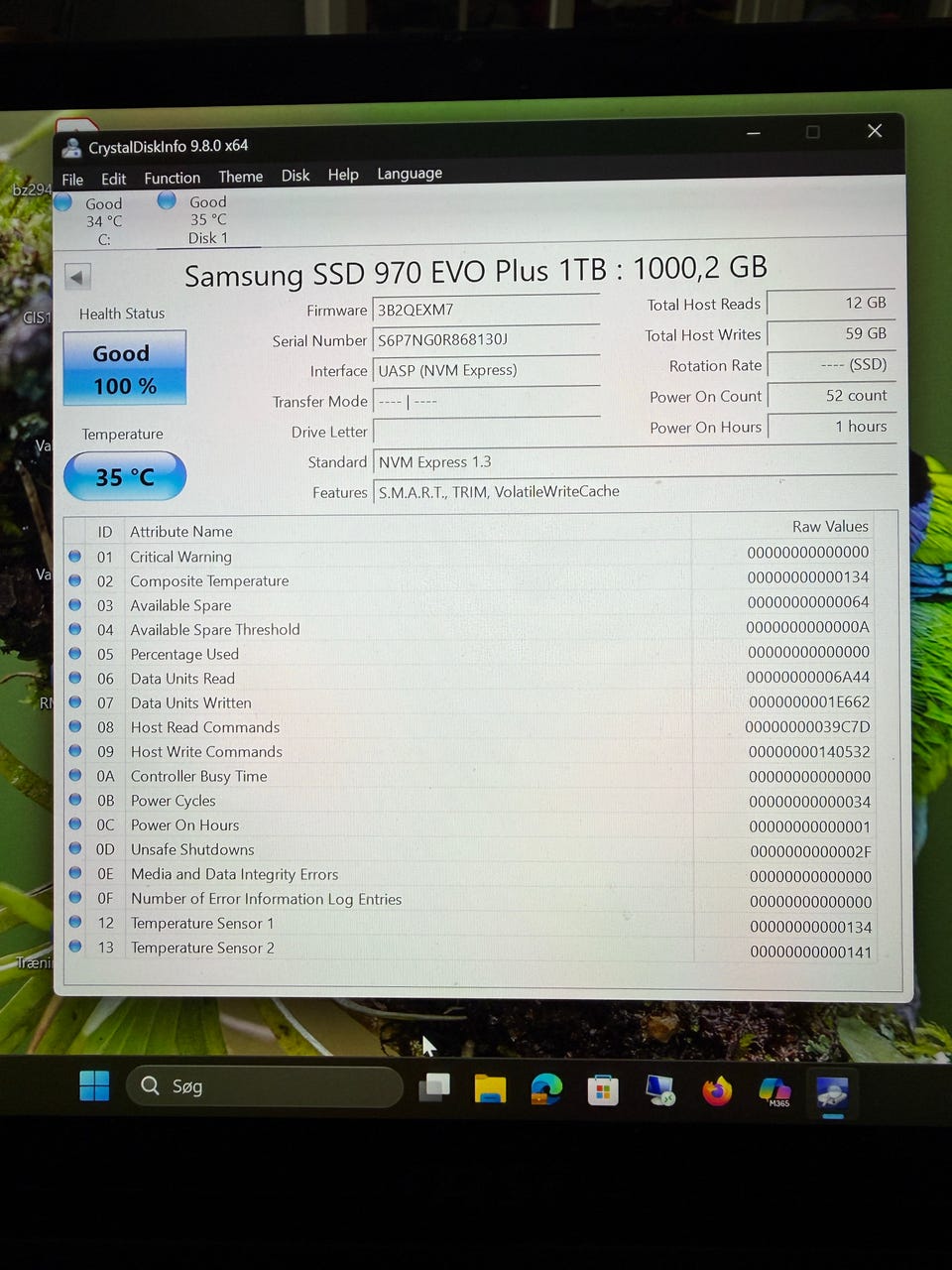Image resolution: width=952 pixels, height=1270 pixels.
Task: Open the Windows Start menu
Action: click(95, 1086)
